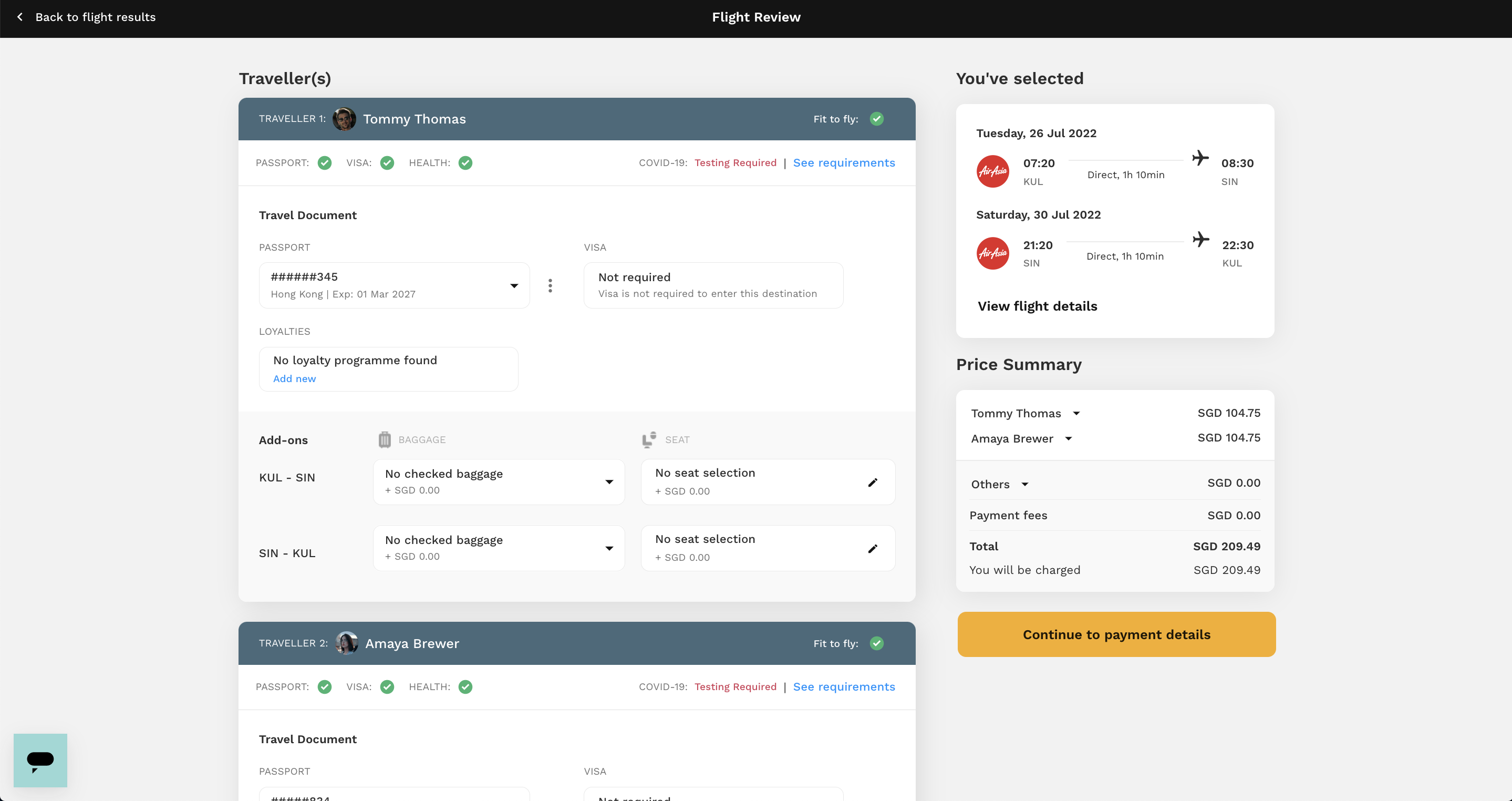Screen dimensions: 1512x801
Task: Click AirAsia logo for 26 Jul flight
Action: [993, 171]
